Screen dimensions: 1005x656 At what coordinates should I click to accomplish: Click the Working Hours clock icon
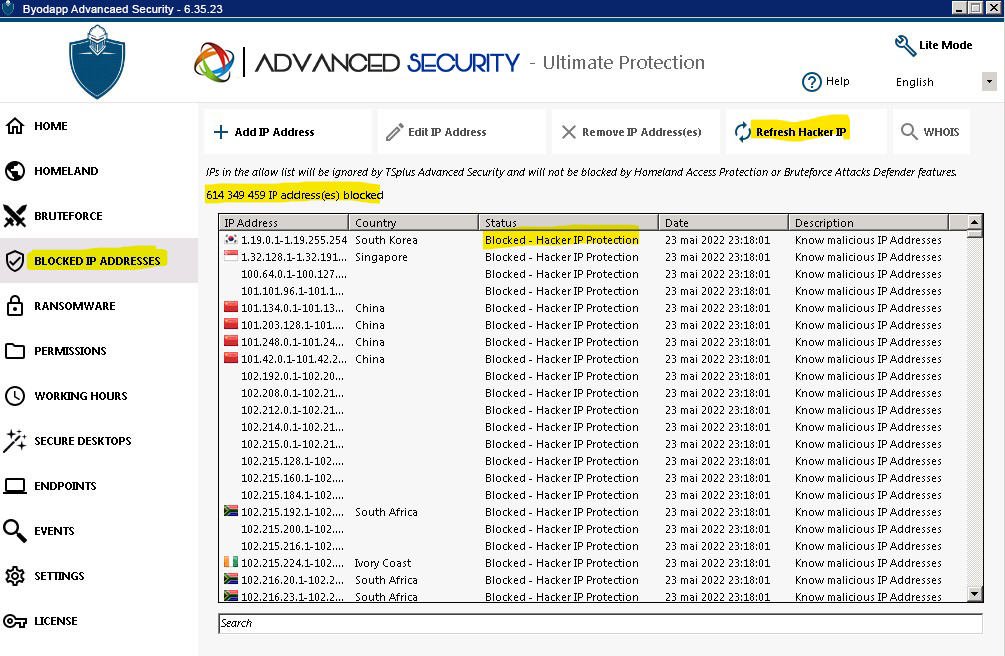coord(15,396)
